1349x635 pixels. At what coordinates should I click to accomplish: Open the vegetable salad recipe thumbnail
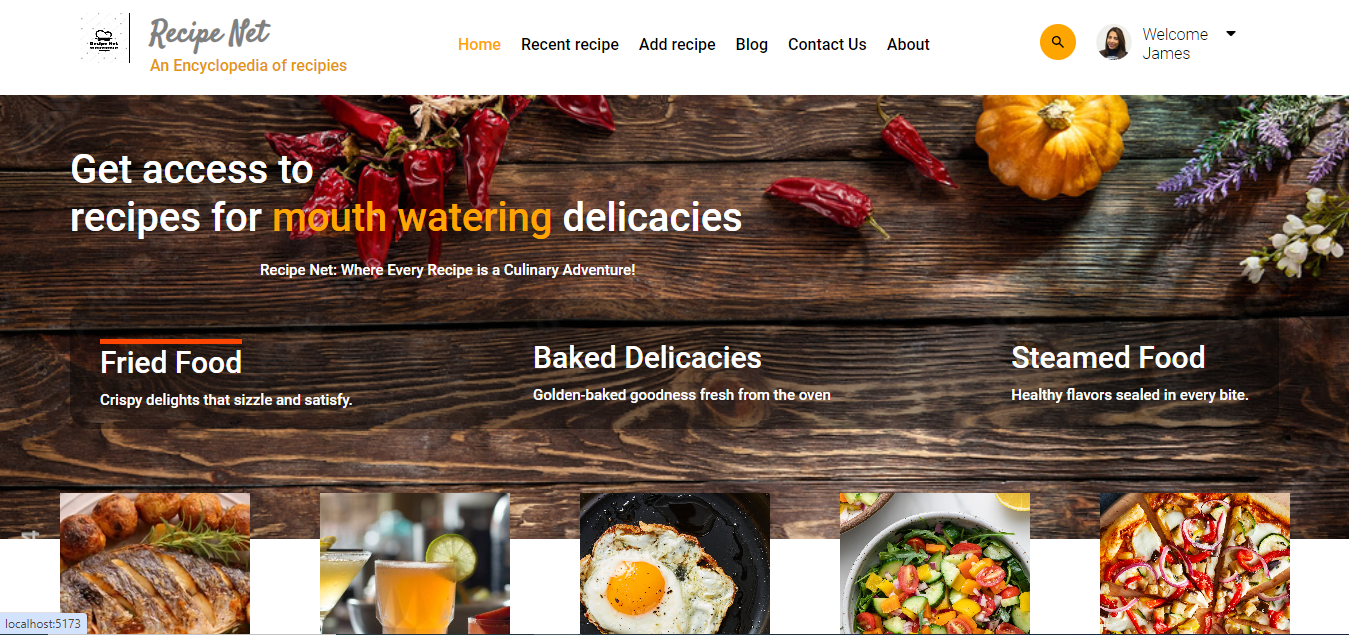[x=935, y=563]
